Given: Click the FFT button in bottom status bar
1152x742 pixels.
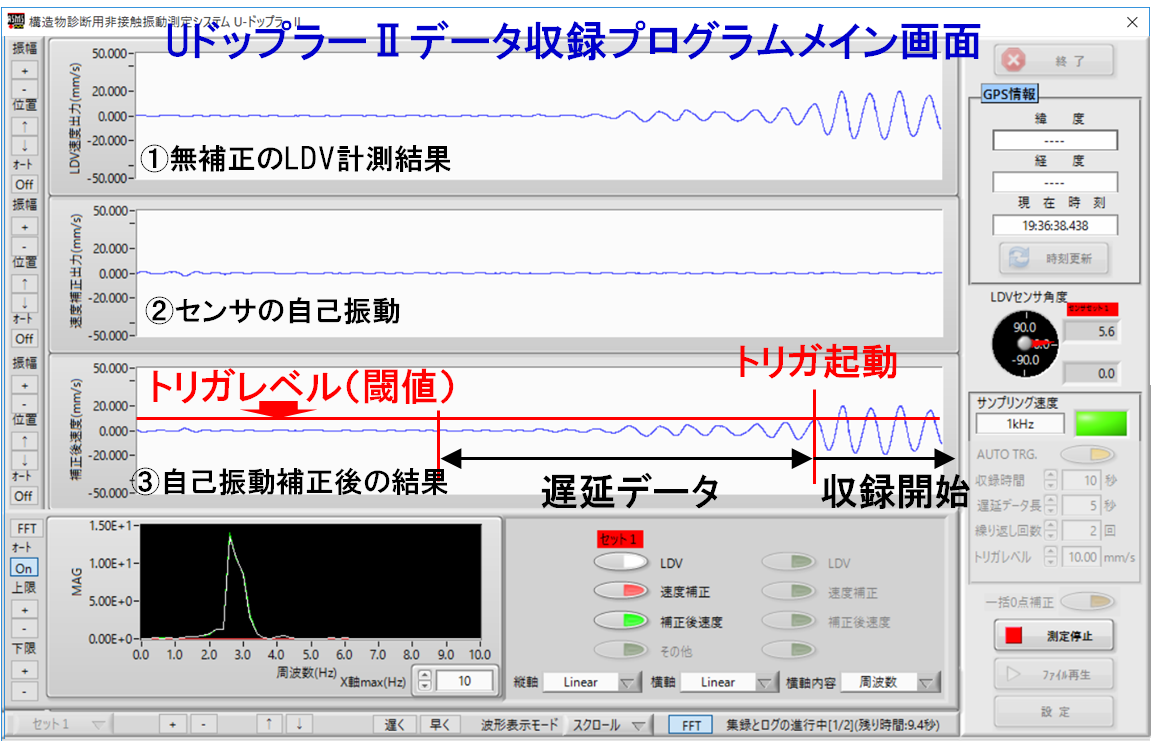Looking at the screenshot, I should click(x=691, y=725).
